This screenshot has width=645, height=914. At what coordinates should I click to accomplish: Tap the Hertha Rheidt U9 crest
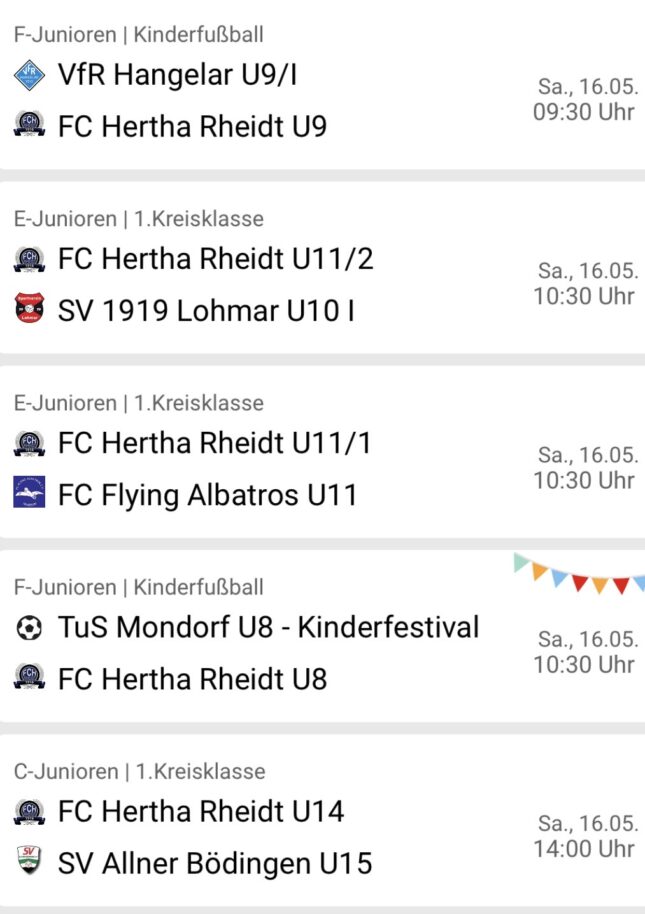[x=29, y=125]
